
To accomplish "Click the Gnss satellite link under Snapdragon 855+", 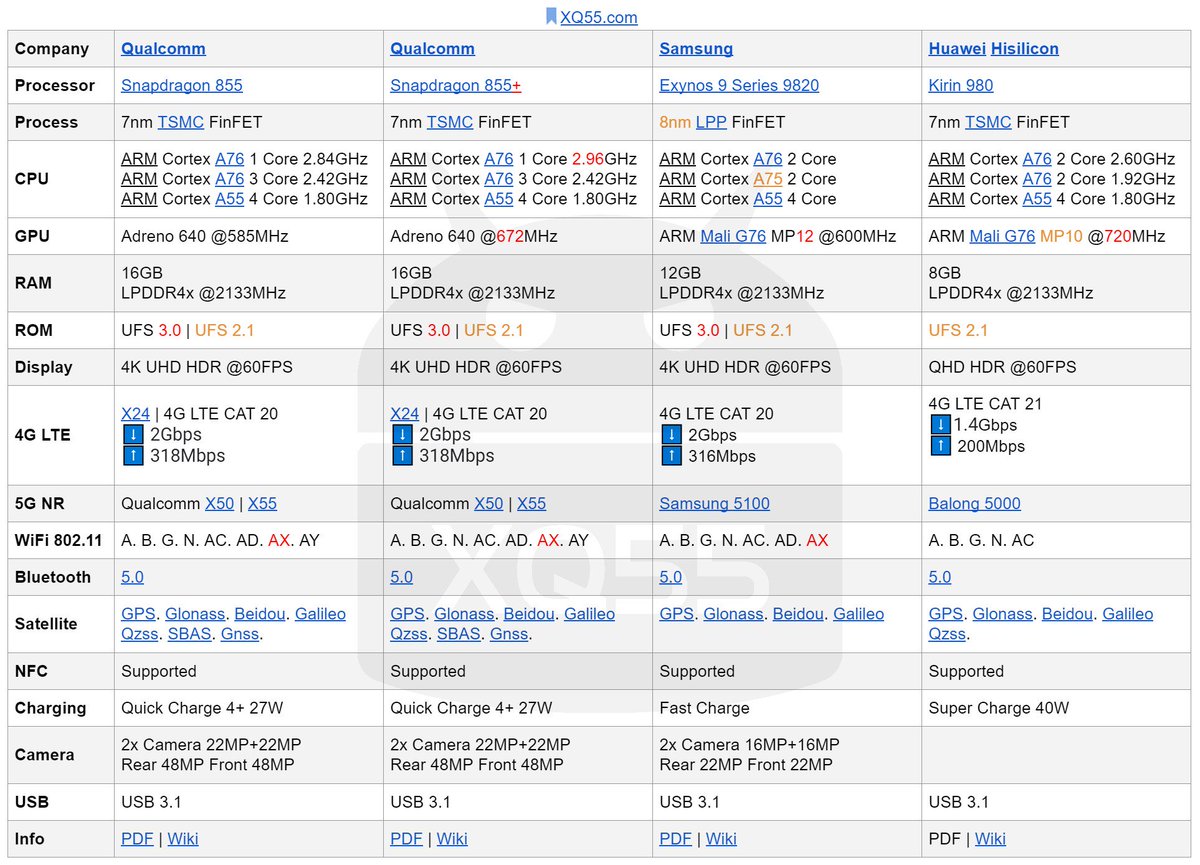I will (x=509, y=634).
